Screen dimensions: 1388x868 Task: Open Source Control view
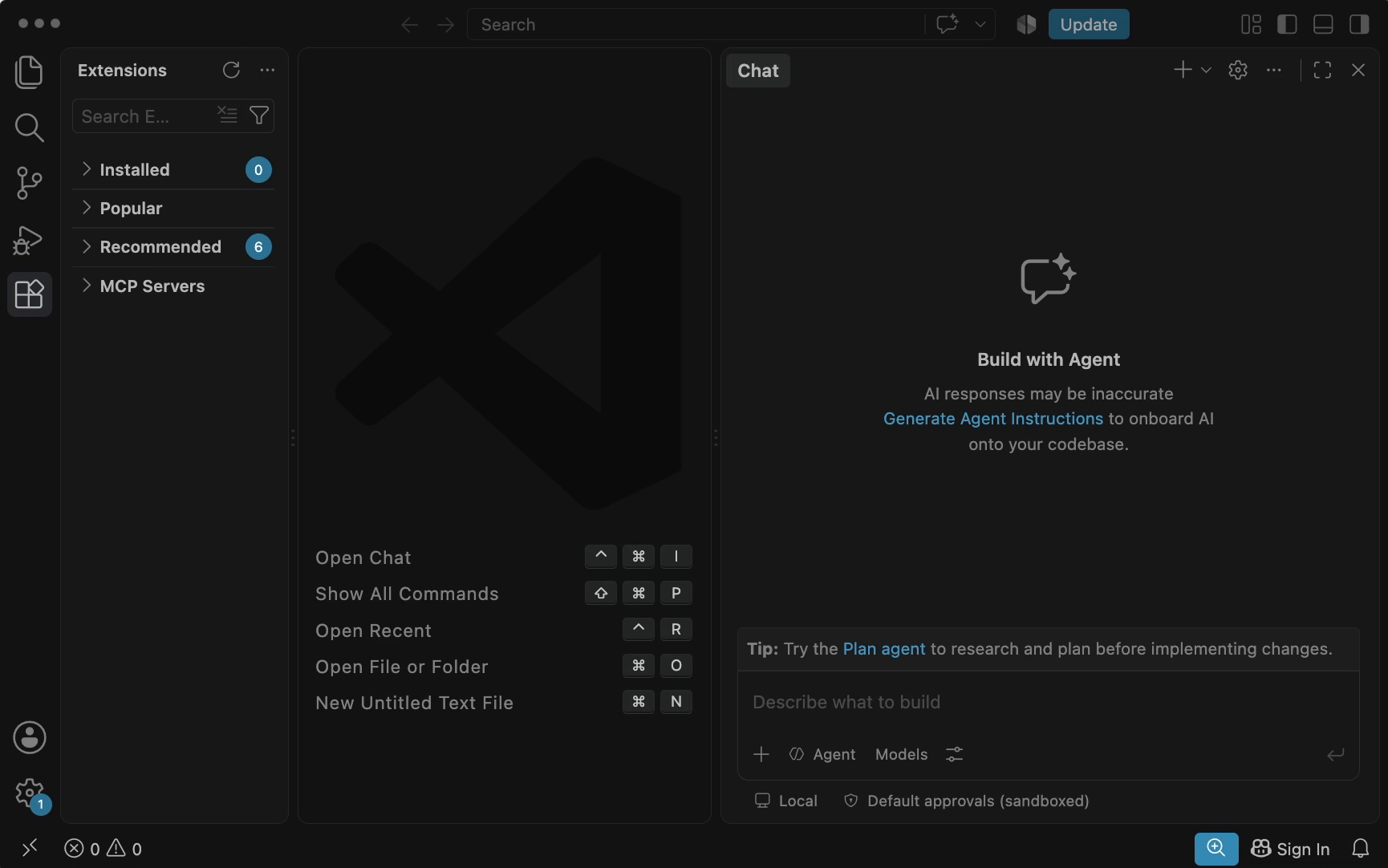(29, 183)
